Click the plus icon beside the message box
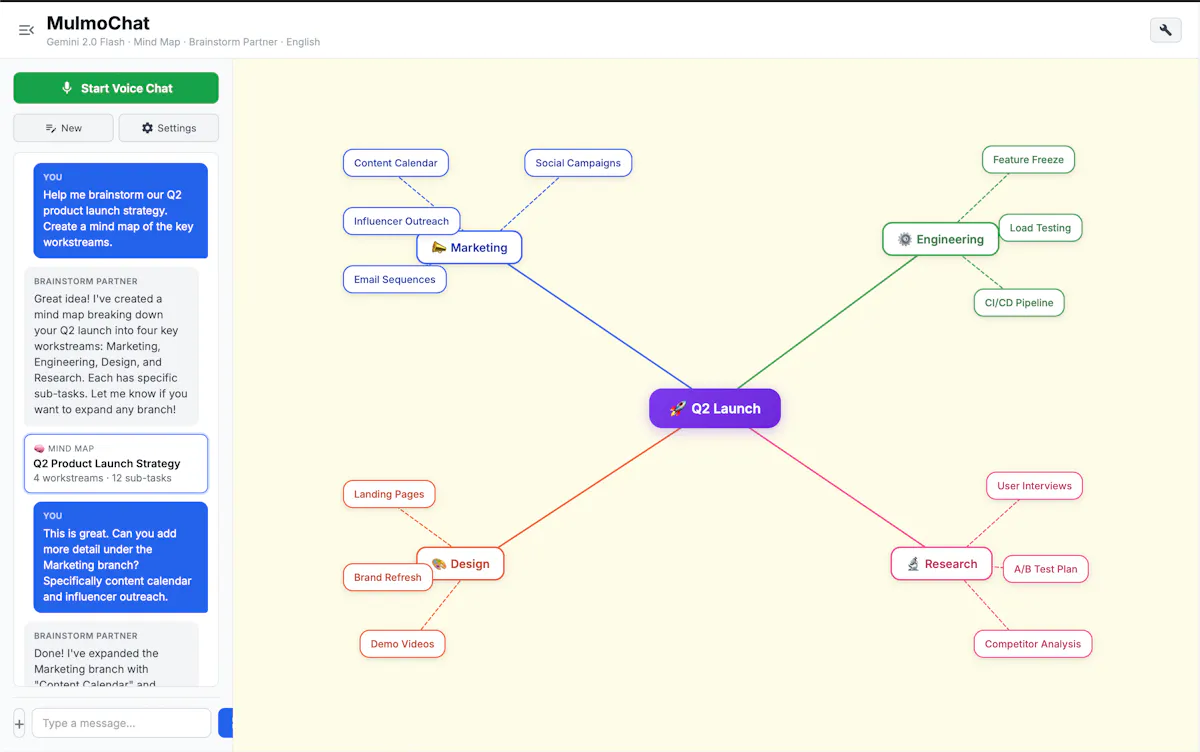The height and width of the screenshot is (752, 1200). pyautogui.click(x=19, y=723)
